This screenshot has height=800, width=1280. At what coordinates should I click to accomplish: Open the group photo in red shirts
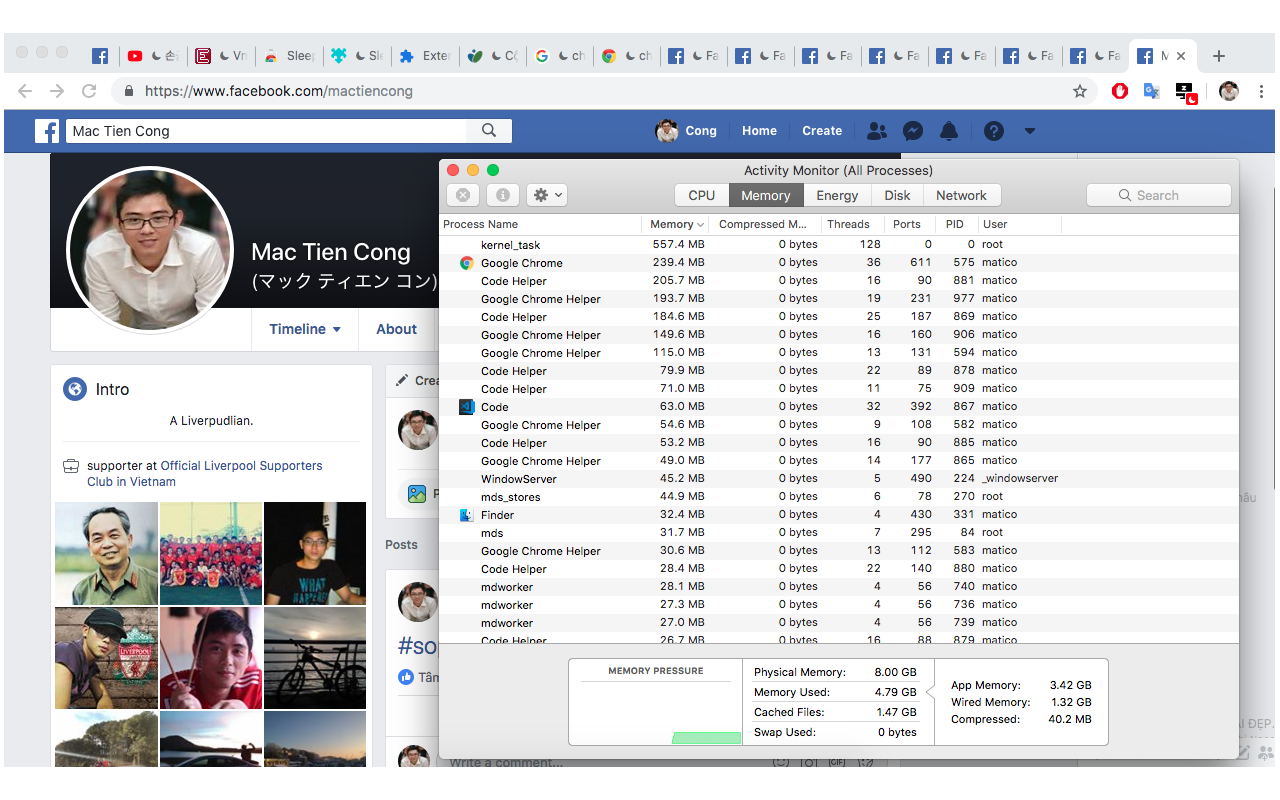coord(211,553)
